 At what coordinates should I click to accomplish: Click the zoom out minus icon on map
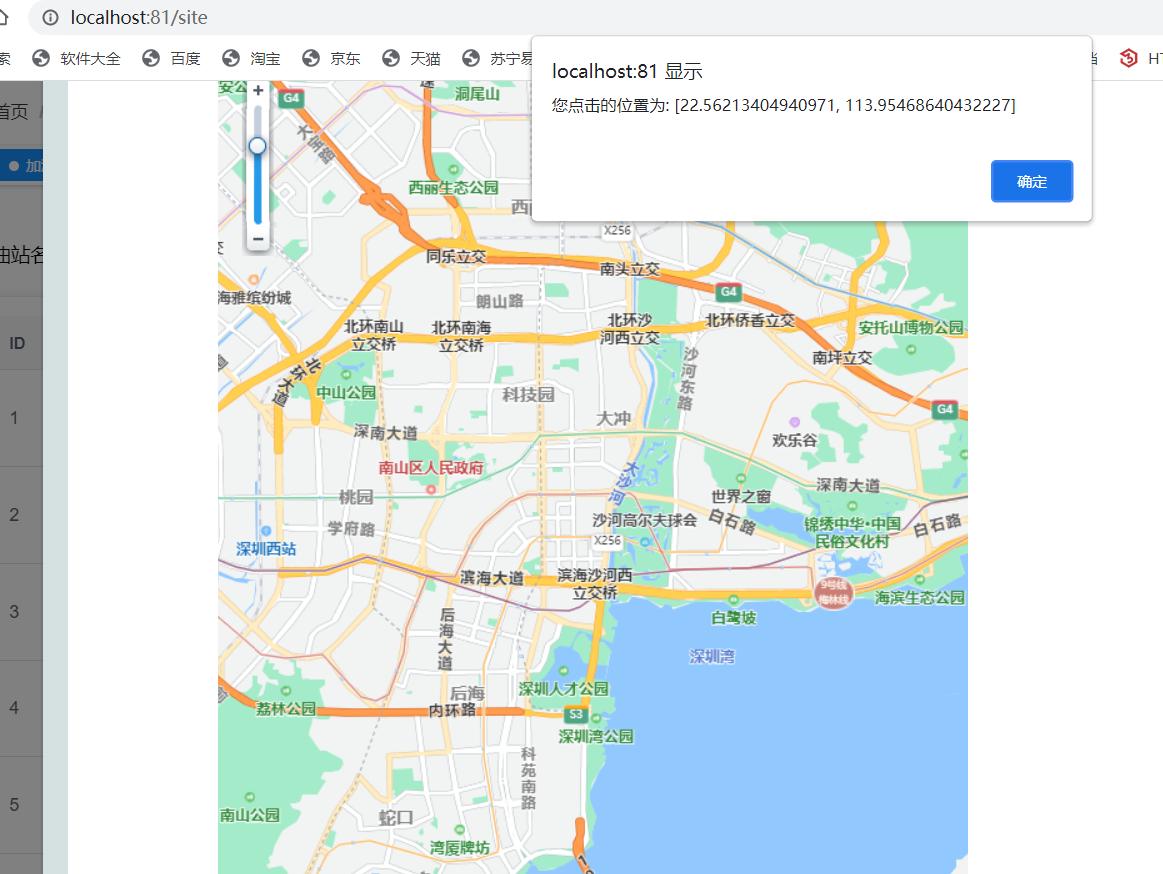[x=258, y=239]
